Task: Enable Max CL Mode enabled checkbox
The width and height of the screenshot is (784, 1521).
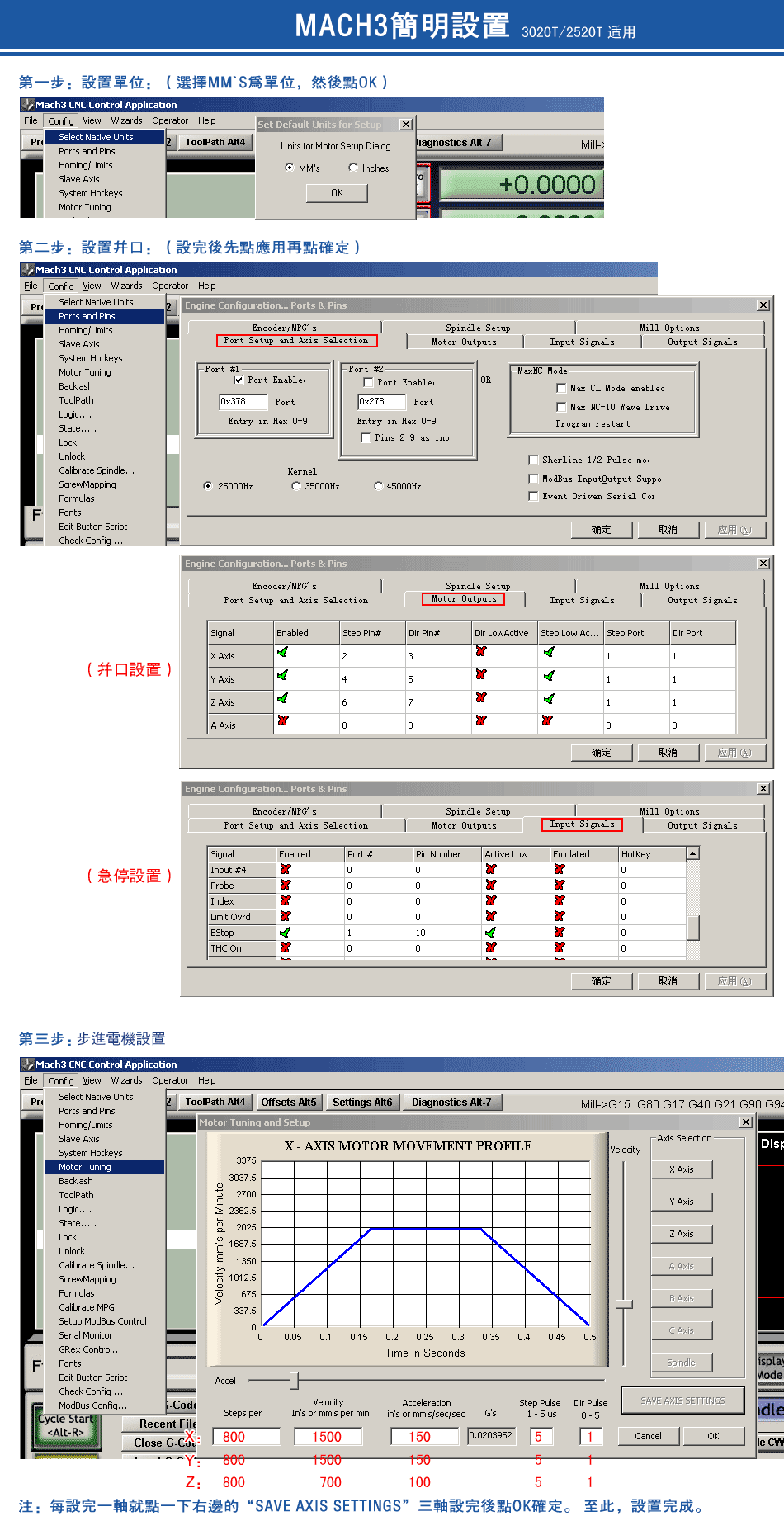Action: click(561, 388)
